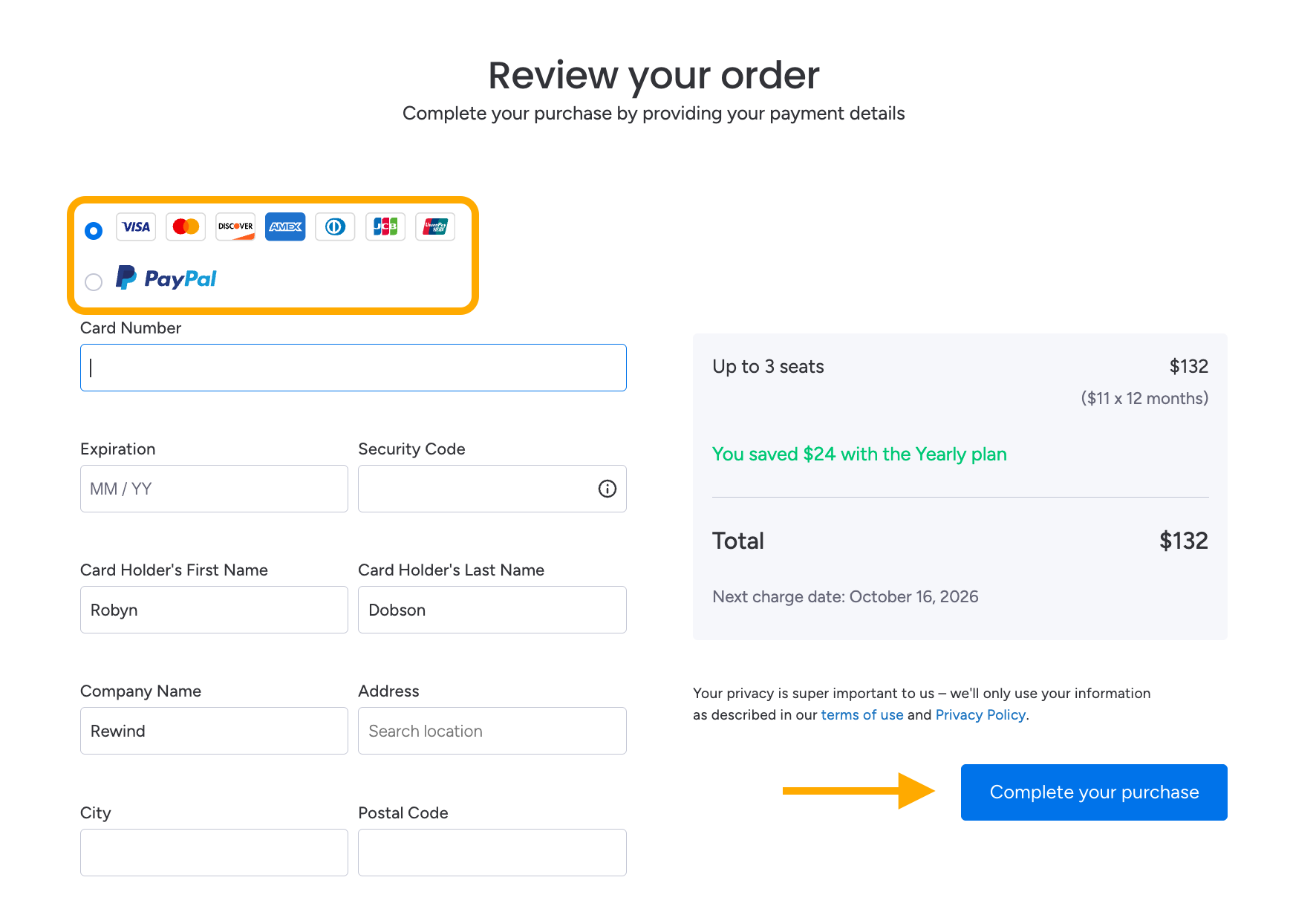Click the Address search location field
Screen dimensions: 1316x909
492,731
